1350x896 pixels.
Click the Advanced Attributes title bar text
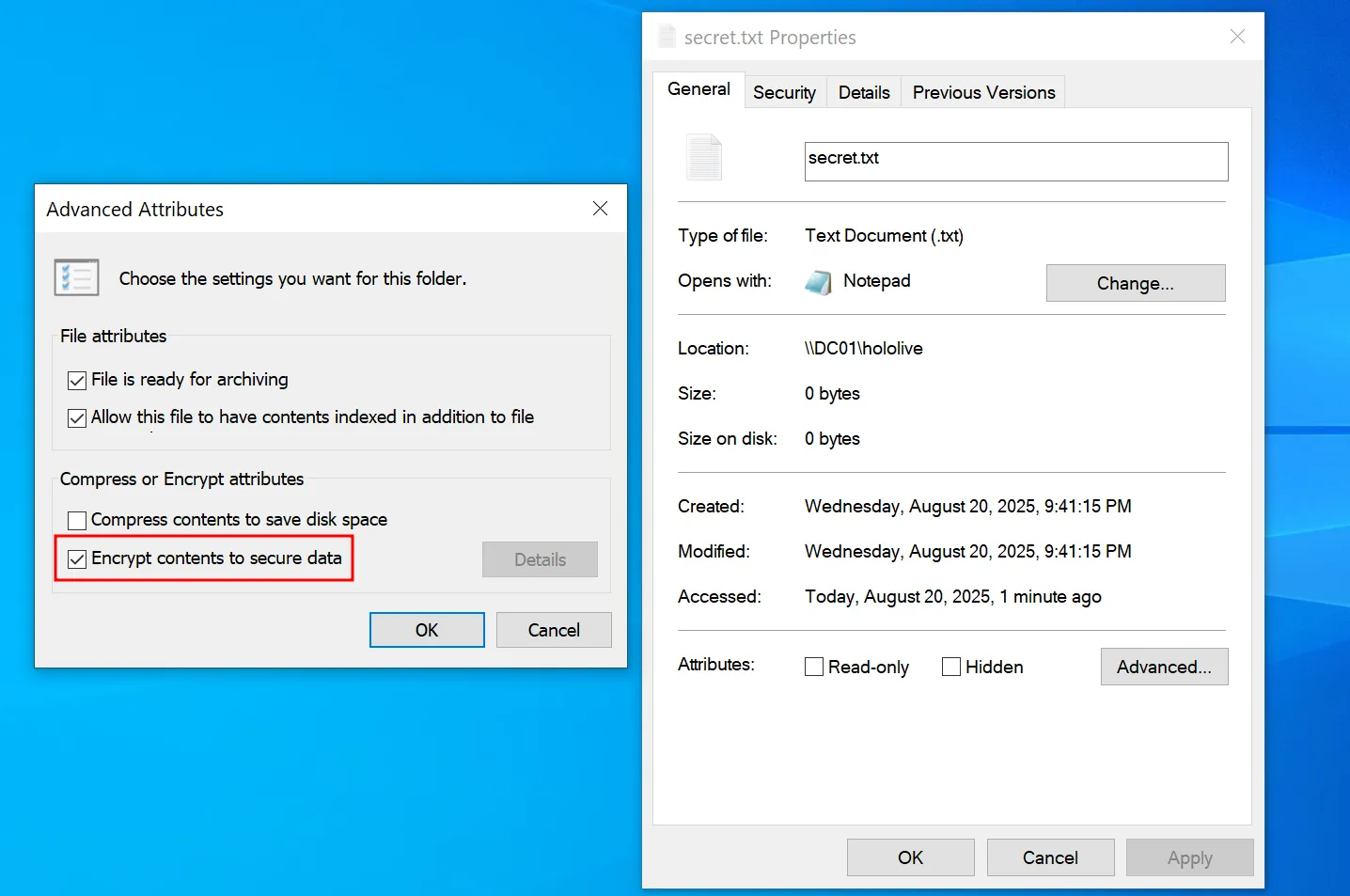click(x=135, y=210)
